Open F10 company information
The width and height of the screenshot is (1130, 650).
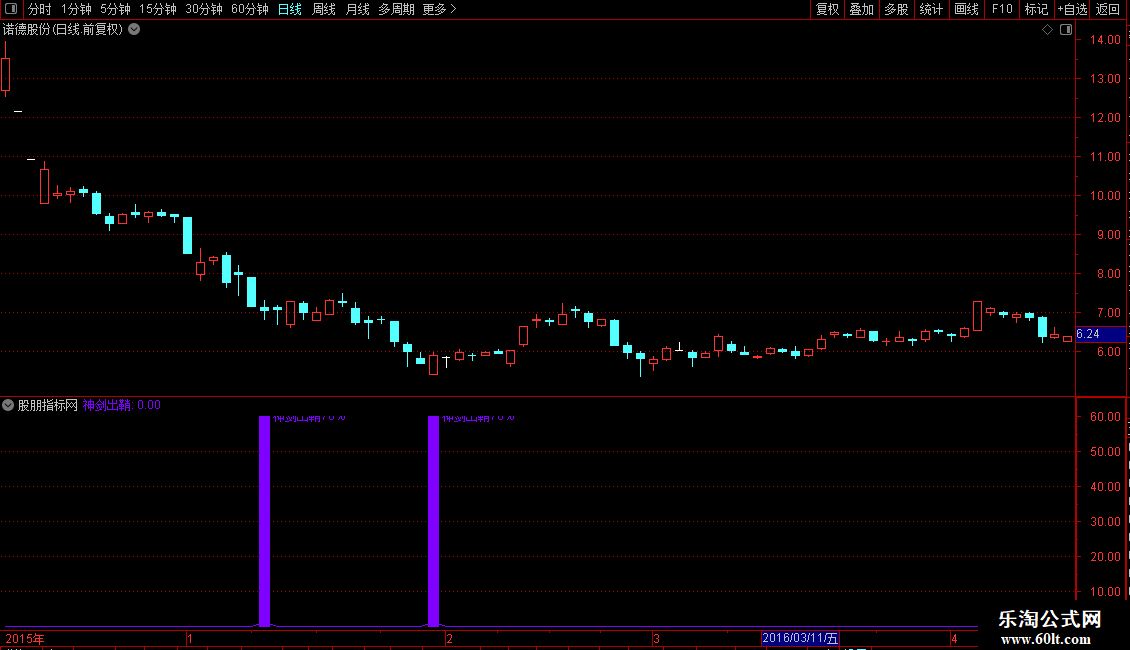[1002, 9]
